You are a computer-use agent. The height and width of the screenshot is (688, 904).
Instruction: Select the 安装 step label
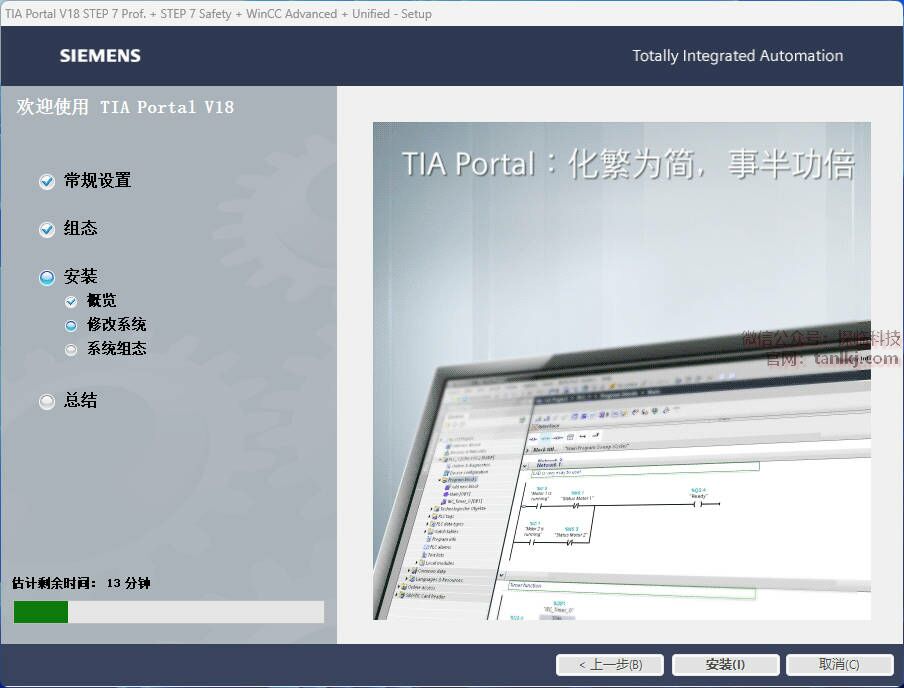pyautogui.click(x=80, y=276)
